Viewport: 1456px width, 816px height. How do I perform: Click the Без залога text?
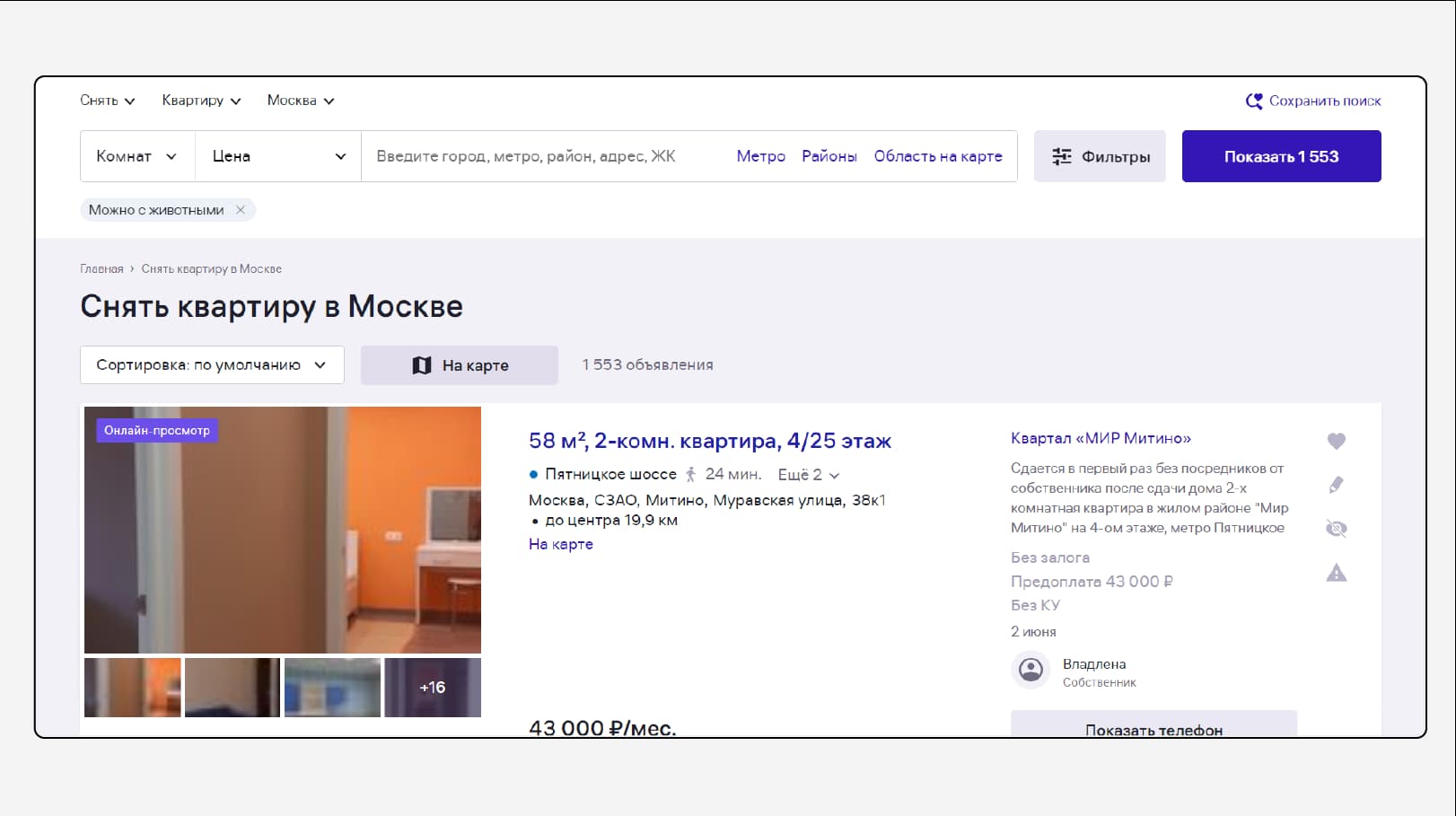click(1050, 557)
